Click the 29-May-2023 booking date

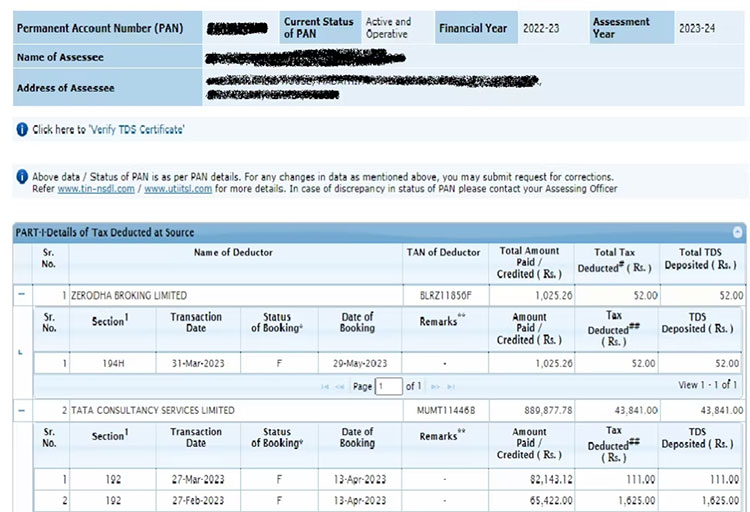(360, 363)
